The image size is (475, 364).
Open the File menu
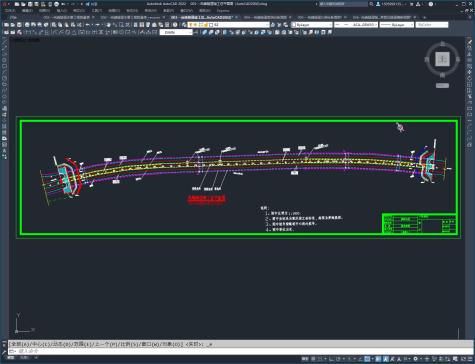[10, 11]
